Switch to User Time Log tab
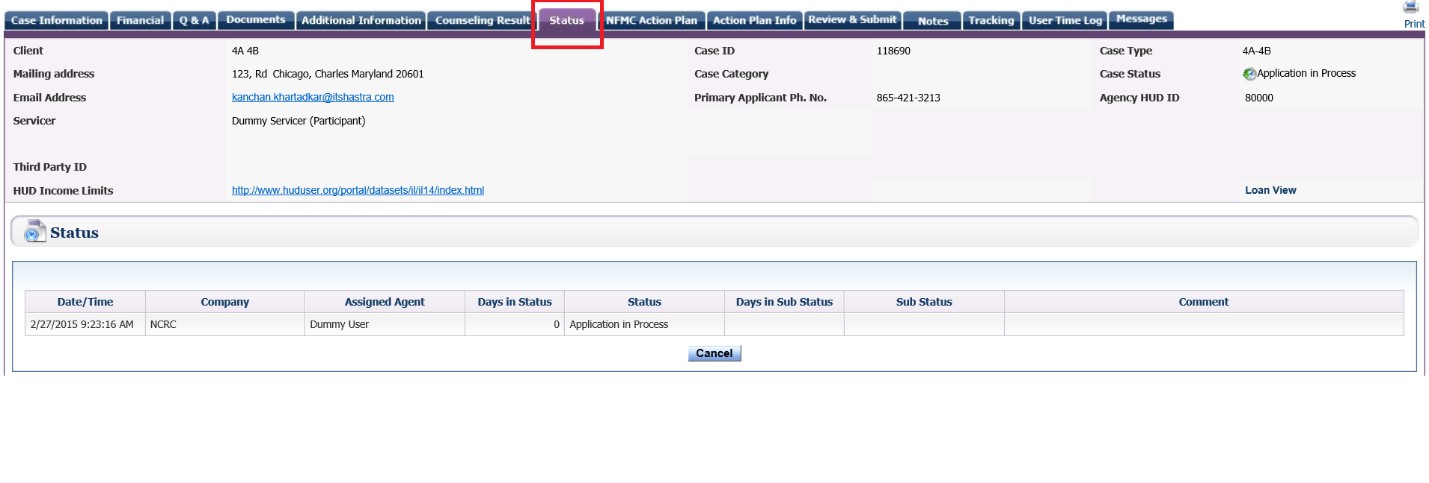1429x483 pixels. 1065,20
